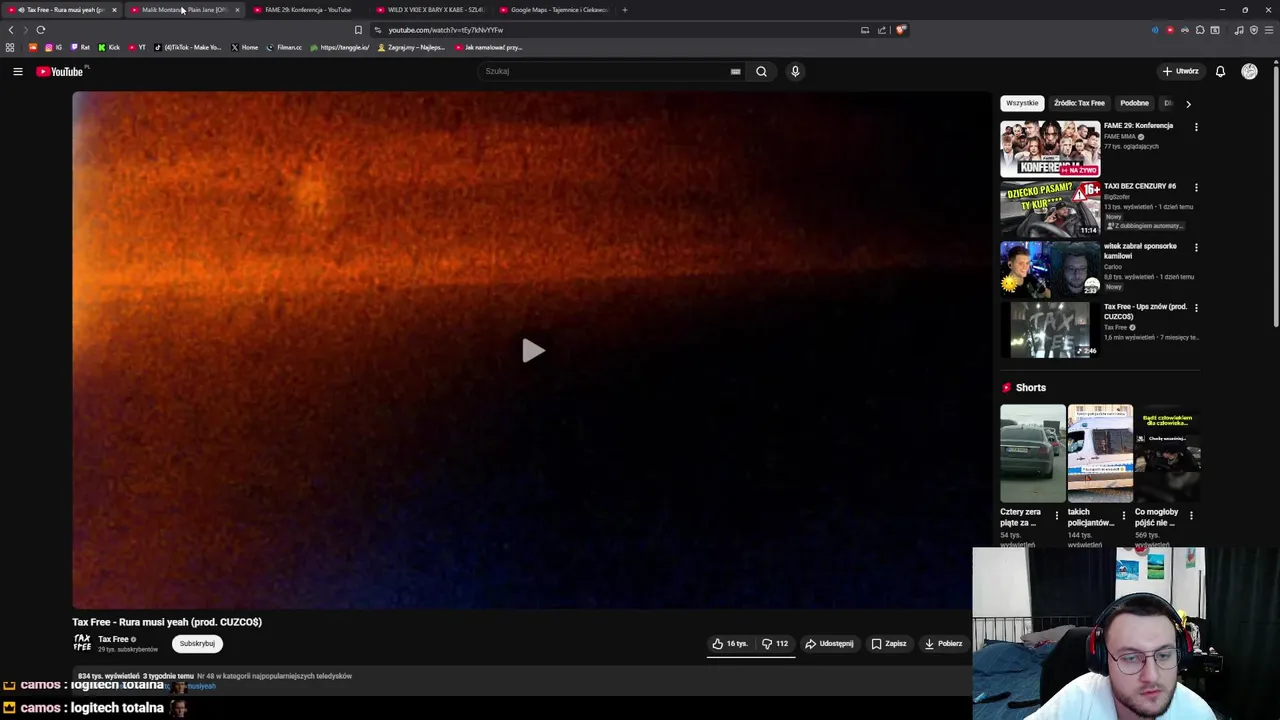Screen dimensions: 1280x720
Task: Open the Co mogłoby pójść nie Short
Action: (x=1167, y=453)
